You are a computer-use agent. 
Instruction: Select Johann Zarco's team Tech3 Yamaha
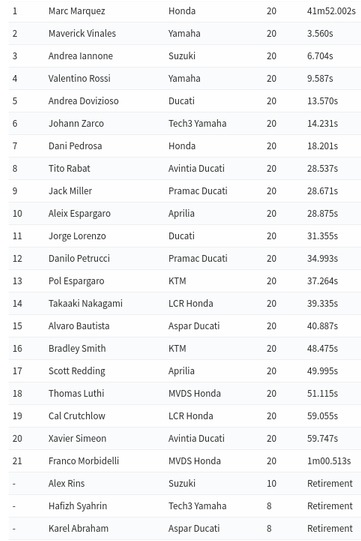click(197, 123)
